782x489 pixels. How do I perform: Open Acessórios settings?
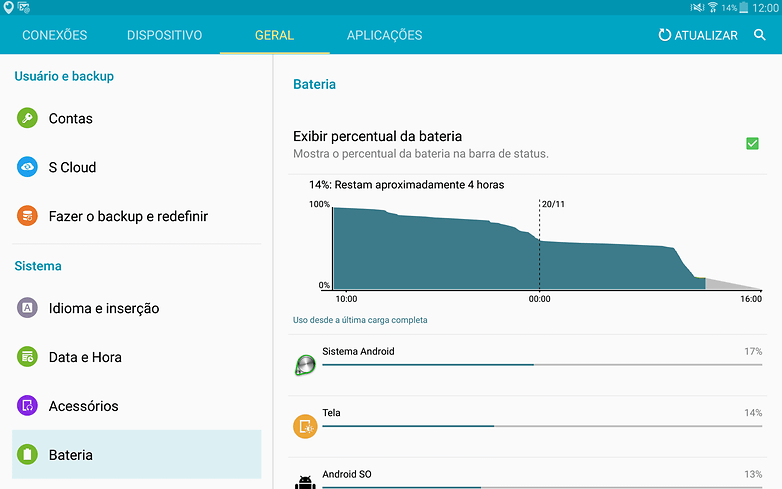click(x=137, y=406)
